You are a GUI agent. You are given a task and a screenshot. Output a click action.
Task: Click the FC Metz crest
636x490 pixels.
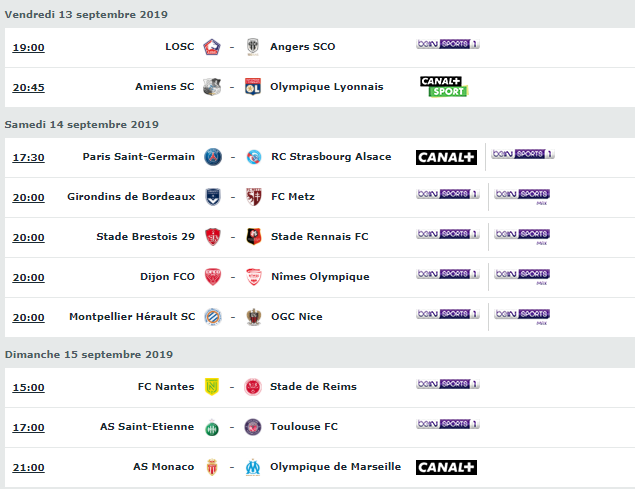pyautogui.click(x=254, y=197)
